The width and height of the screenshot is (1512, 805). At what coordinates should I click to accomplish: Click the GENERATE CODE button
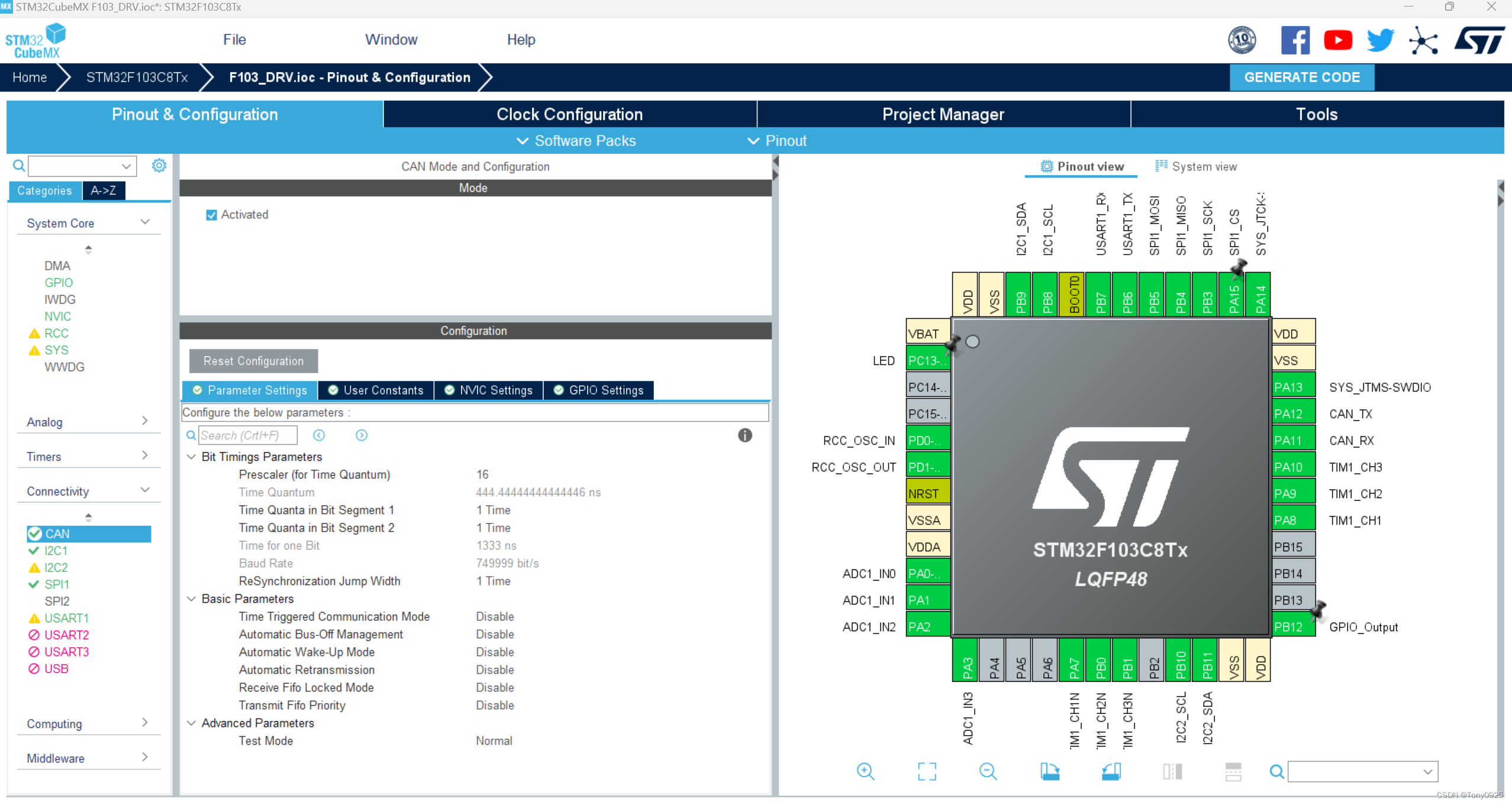pyautogui.click(x=1301, y=77)
